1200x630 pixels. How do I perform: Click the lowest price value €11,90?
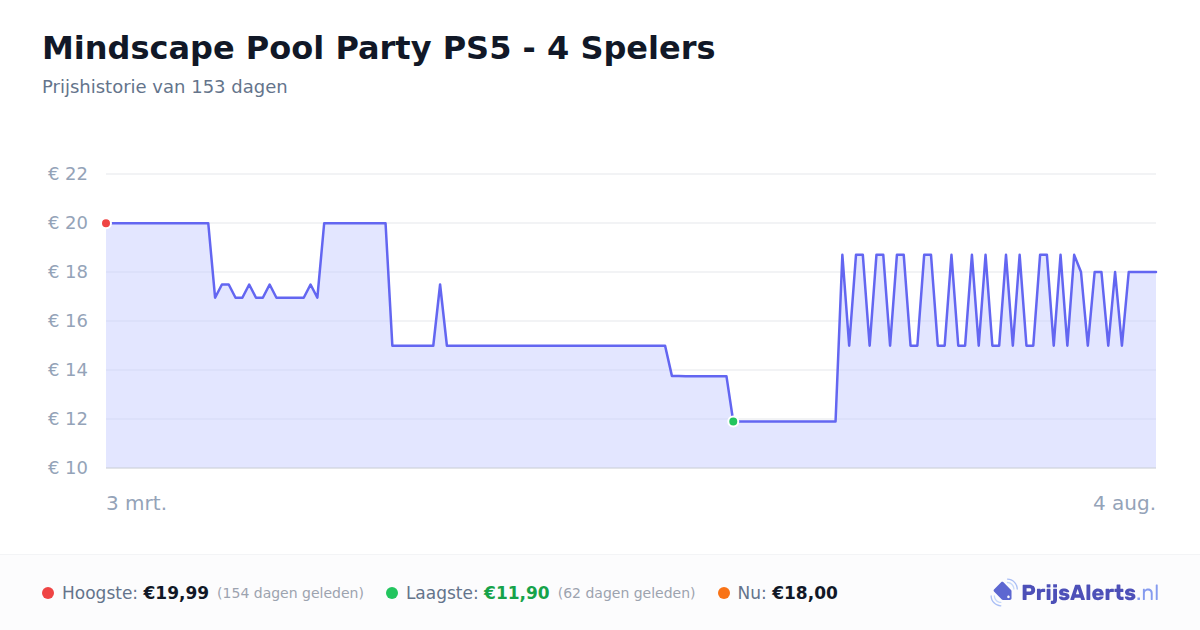517,593
